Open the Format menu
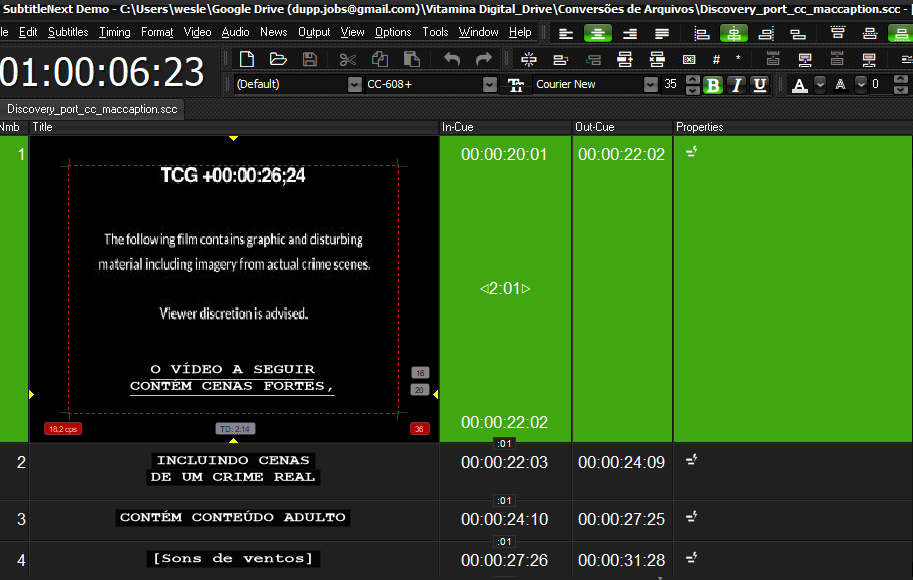Screen dimensions: 913x580 157,32
